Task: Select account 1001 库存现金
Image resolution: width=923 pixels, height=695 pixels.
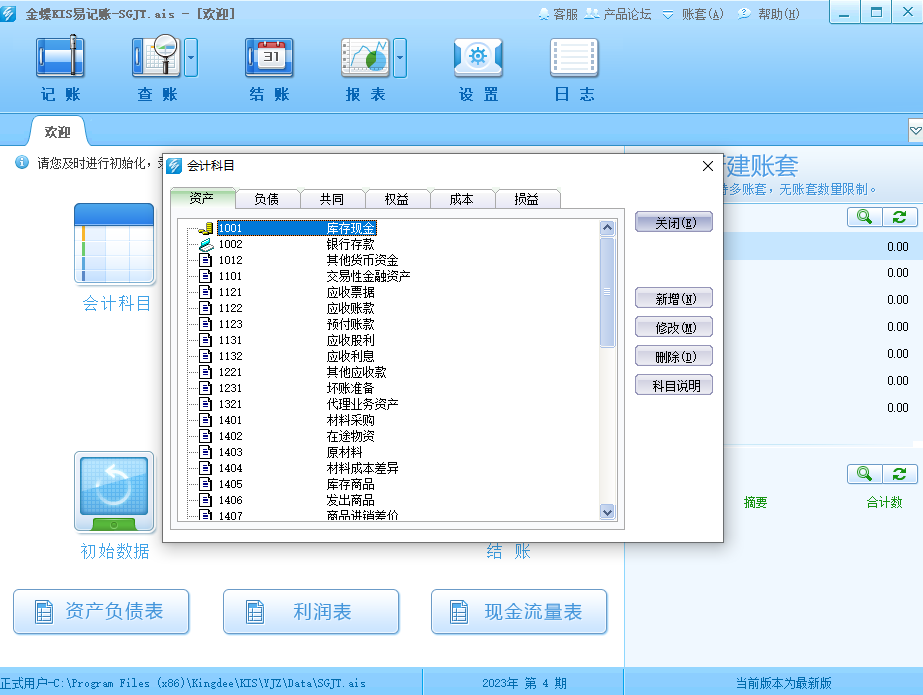Action: 297,228
